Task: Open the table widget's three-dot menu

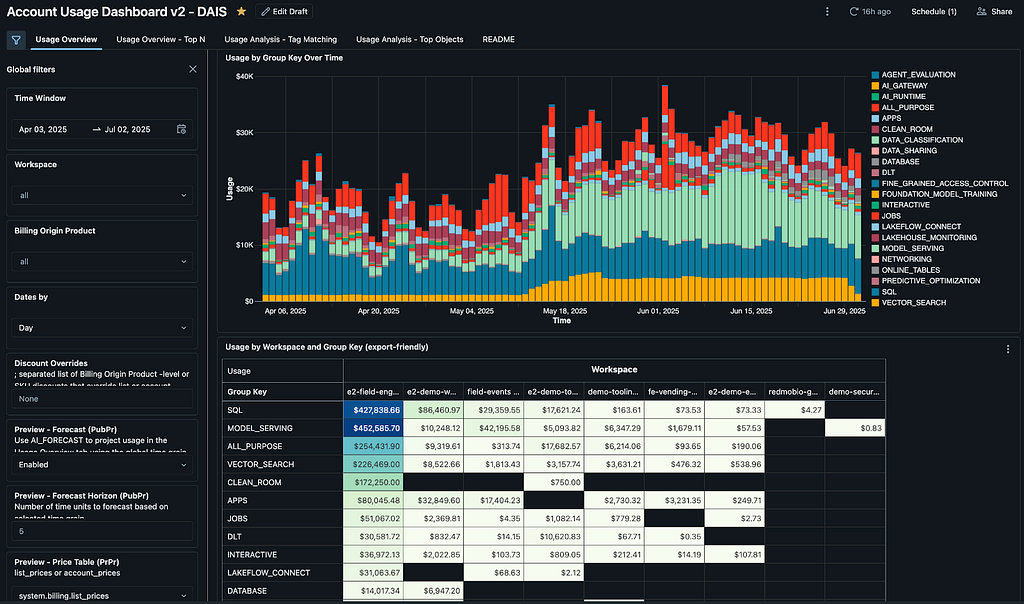Action: 1007,349
